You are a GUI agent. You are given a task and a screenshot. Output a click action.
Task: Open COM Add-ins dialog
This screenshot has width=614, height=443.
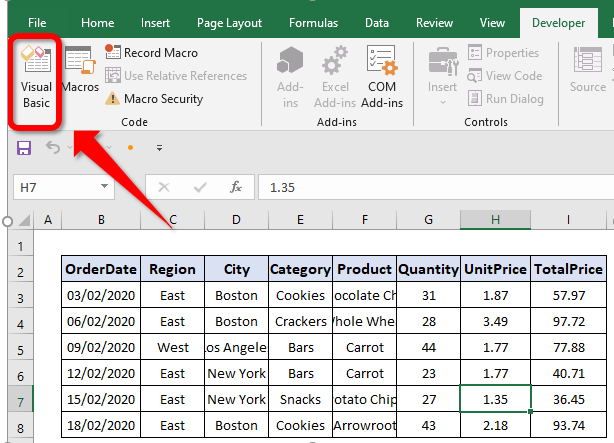click(382, 77)
